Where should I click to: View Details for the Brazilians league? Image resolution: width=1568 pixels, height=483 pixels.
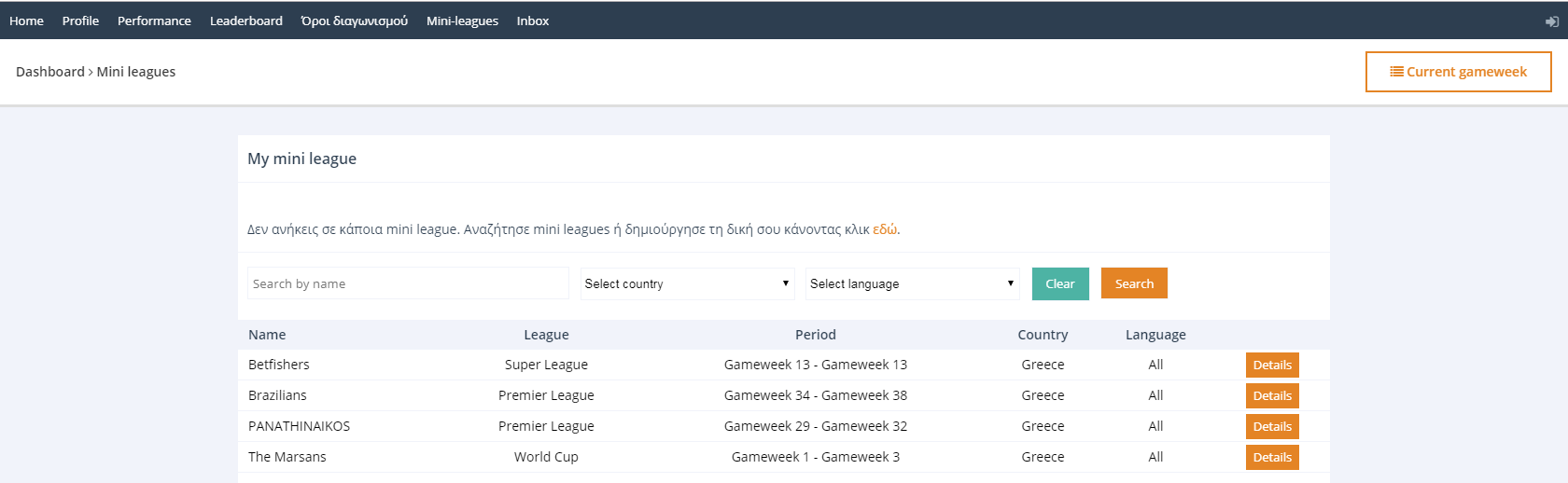(1271, 395)
